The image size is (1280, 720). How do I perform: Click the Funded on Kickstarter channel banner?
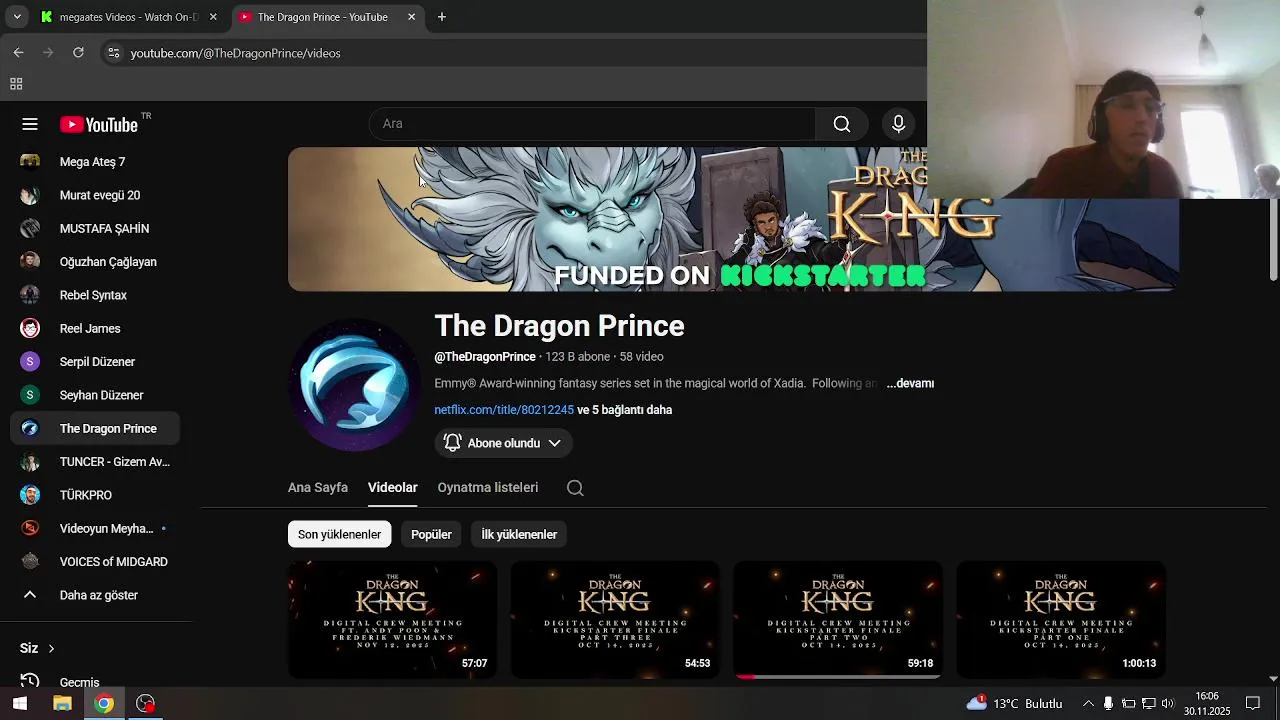[733, 219]
